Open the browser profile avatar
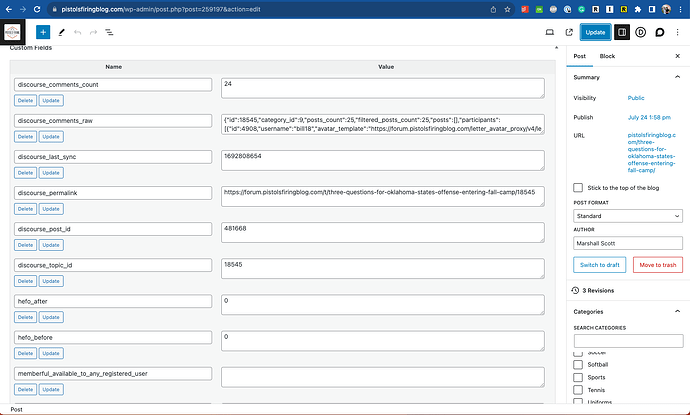This screenshot has height=415, width=690. [666, 9]
